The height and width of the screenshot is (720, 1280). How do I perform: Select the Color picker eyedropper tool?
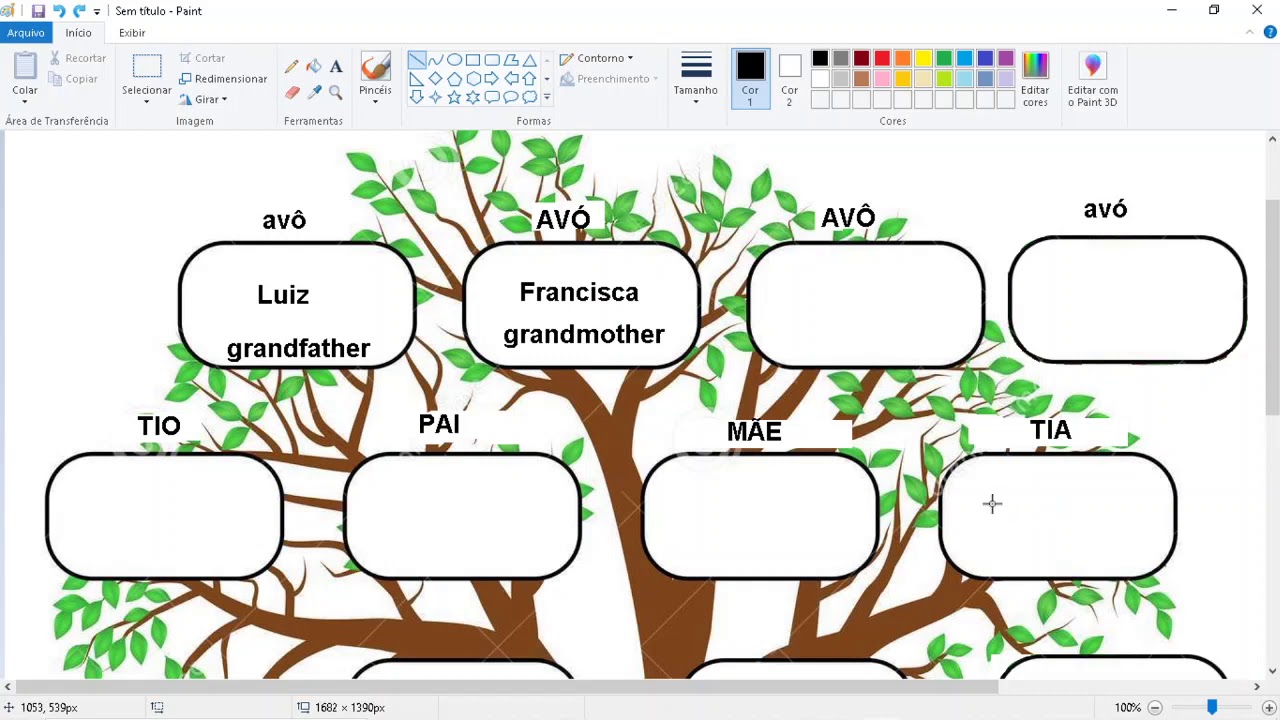314,92
